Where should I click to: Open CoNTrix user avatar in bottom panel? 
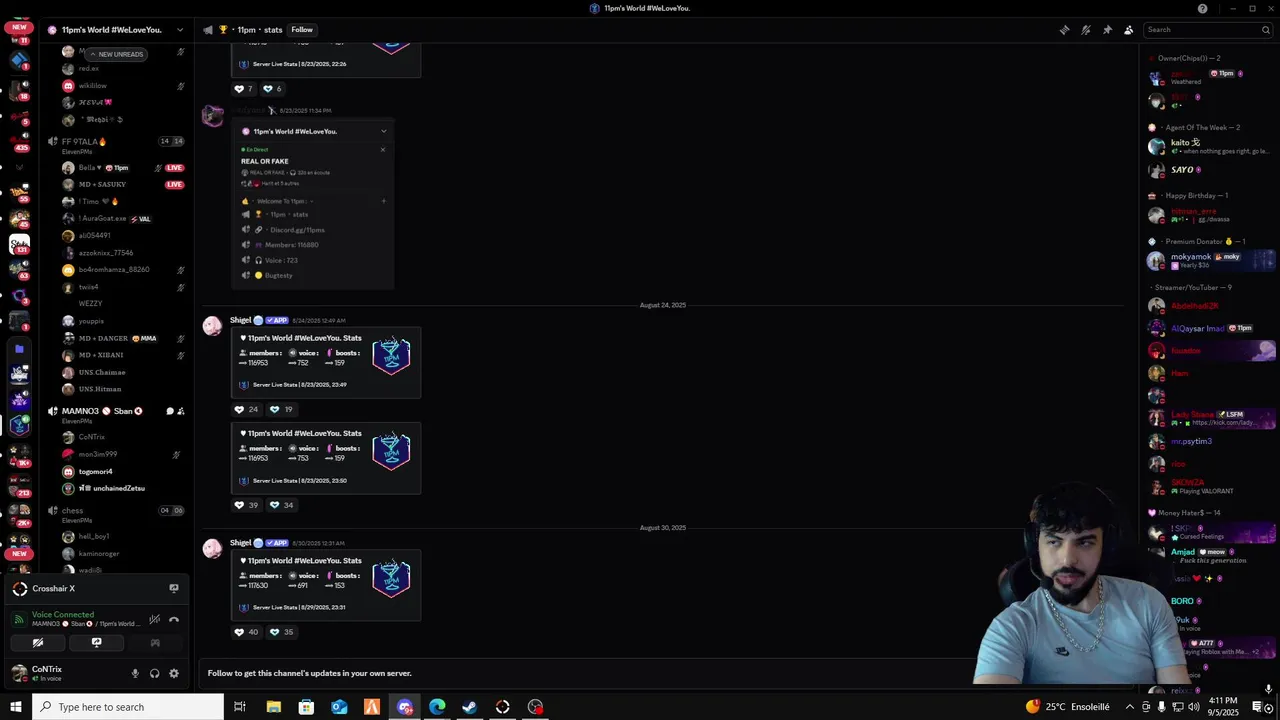tap(19, 673)
